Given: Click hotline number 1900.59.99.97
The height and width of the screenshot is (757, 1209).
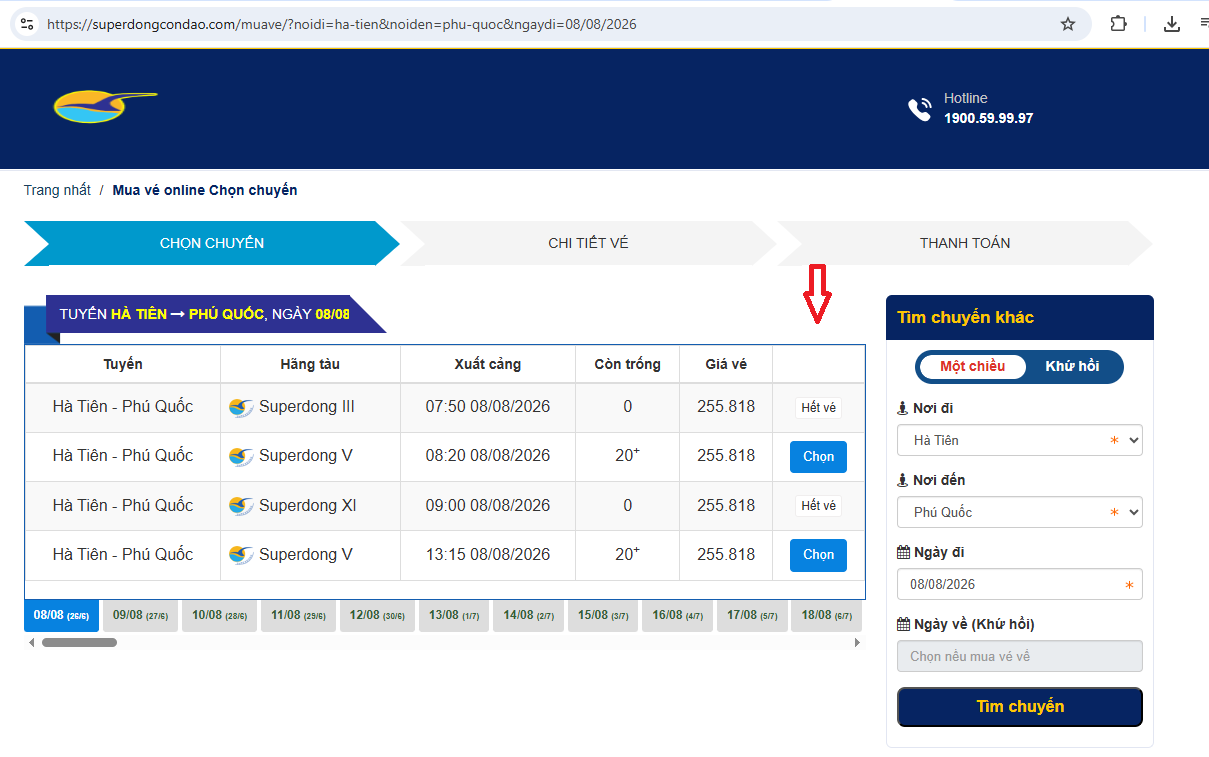Looking at the screenshot, I should [x=988, y=118].
